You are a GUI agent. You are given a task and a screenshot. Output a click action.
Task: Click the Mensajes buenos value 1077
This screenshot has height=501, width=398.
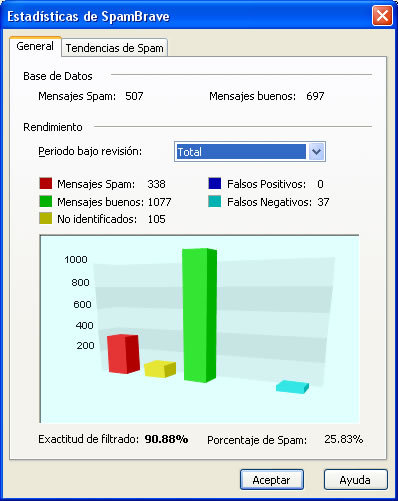click(160, 202)
